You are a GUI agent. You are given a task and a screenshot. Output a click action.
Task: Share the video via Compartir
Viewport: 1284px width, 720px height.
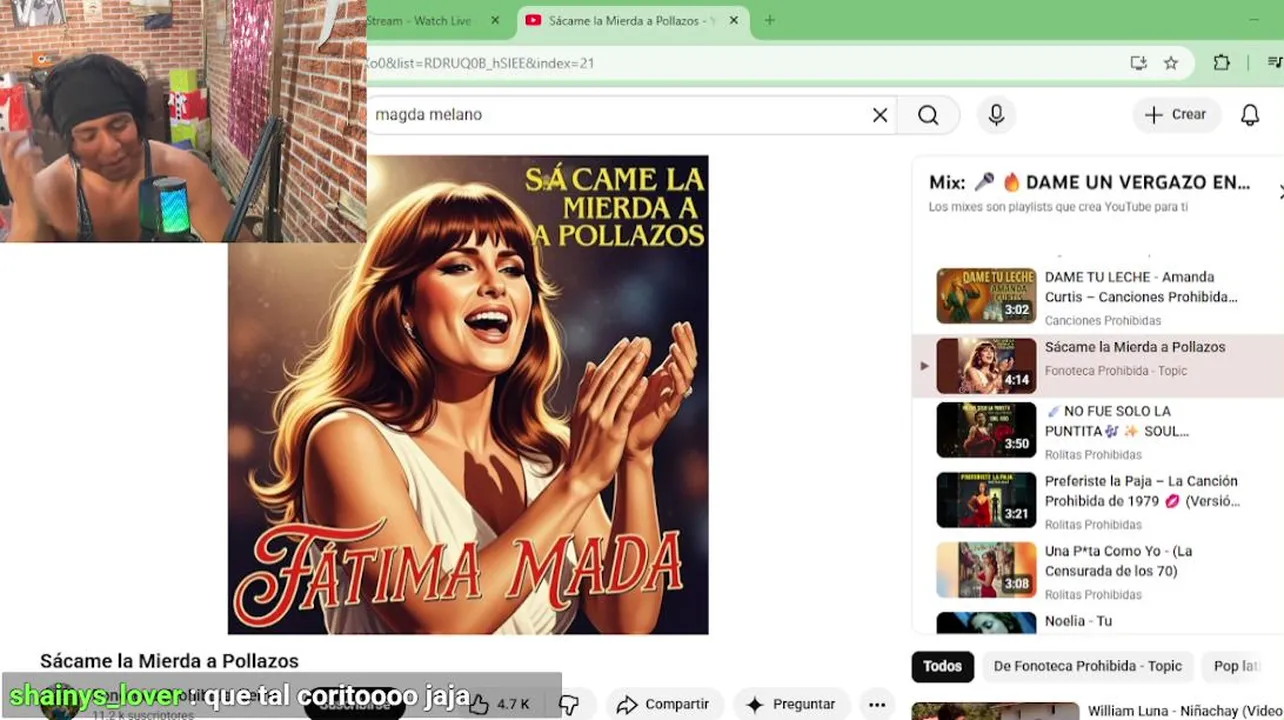click(662, 704)
